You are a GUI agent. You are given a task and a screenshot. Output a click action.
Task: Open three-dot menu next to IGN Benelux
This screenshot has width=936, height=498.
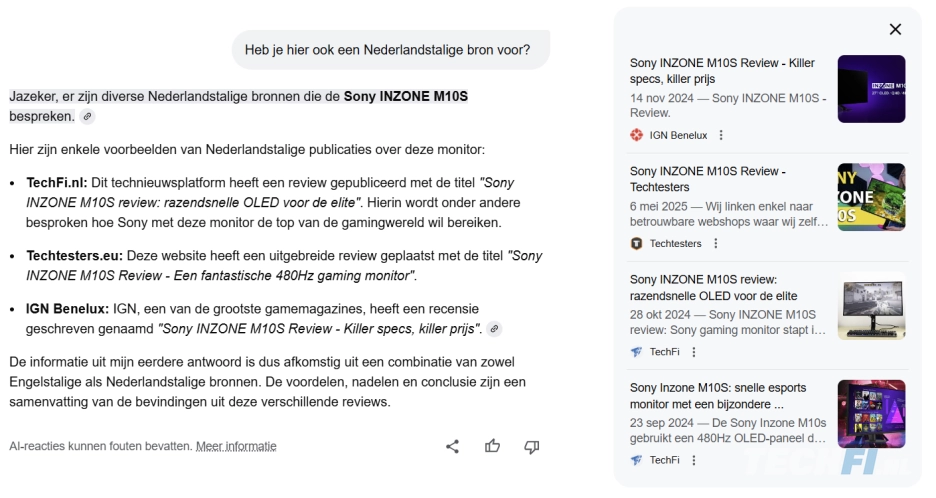click(721, 135)
